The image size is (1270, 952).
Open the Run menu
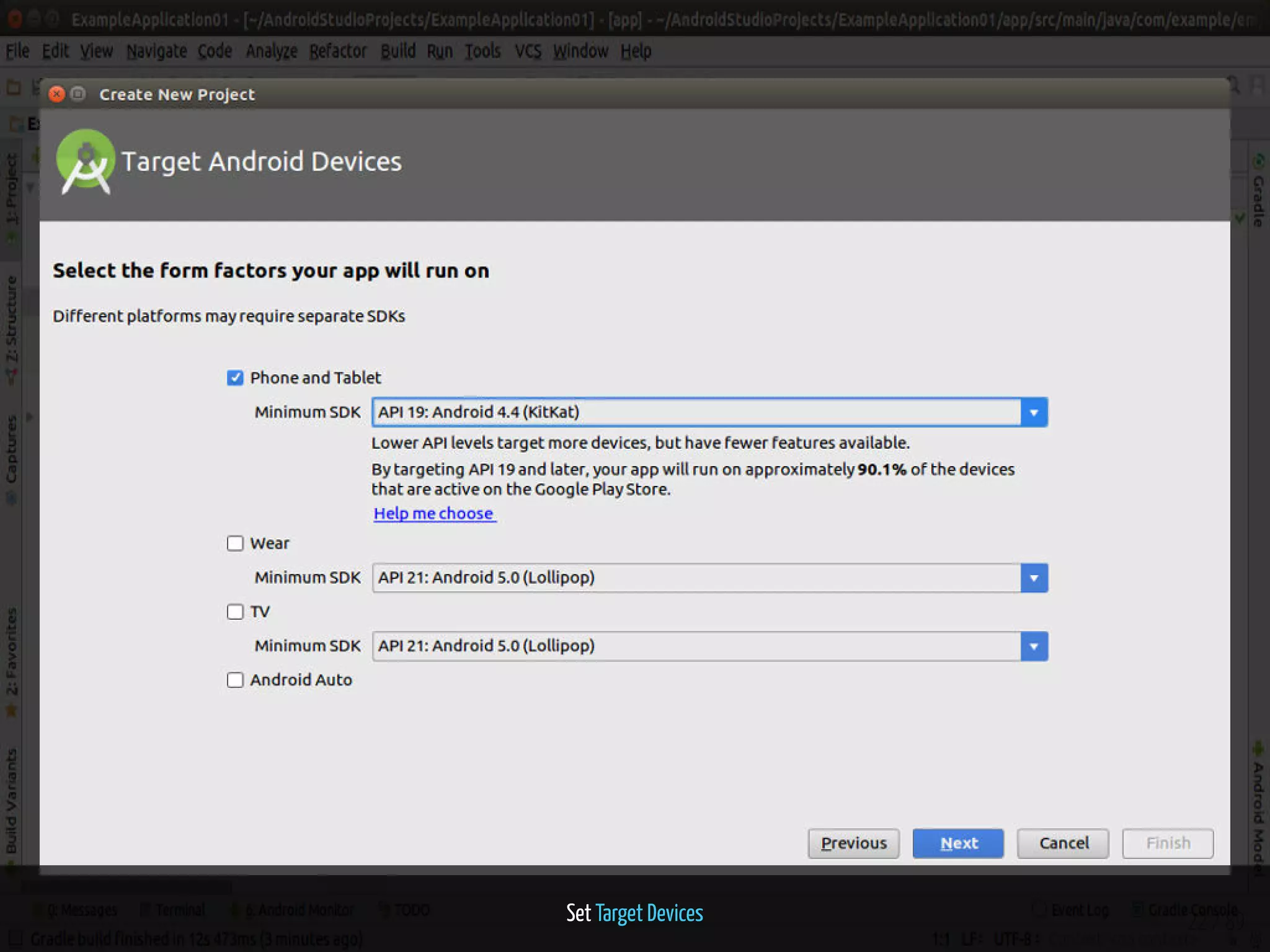[440, 51]
